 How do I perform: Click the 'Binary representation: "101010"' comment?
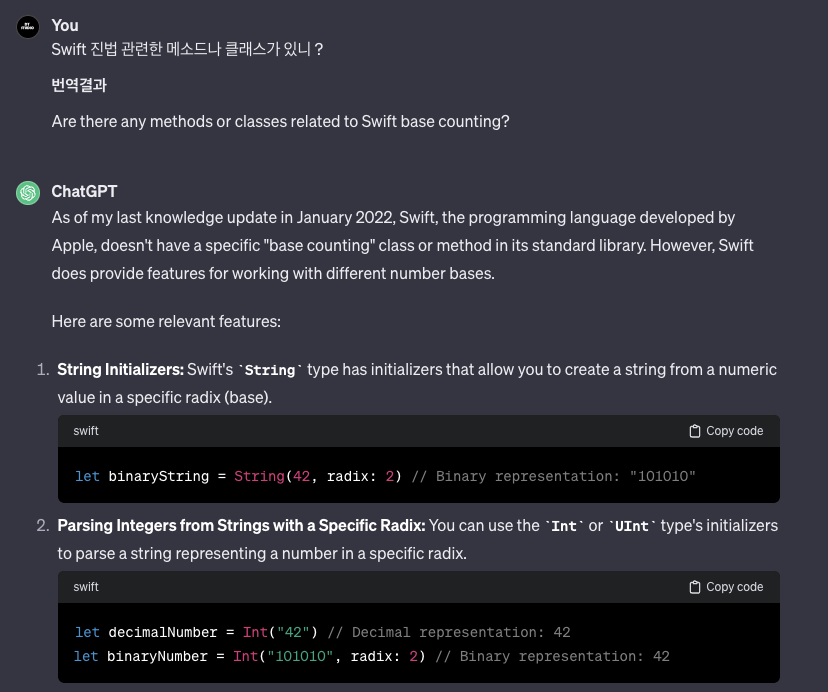[x=553, y=476]
